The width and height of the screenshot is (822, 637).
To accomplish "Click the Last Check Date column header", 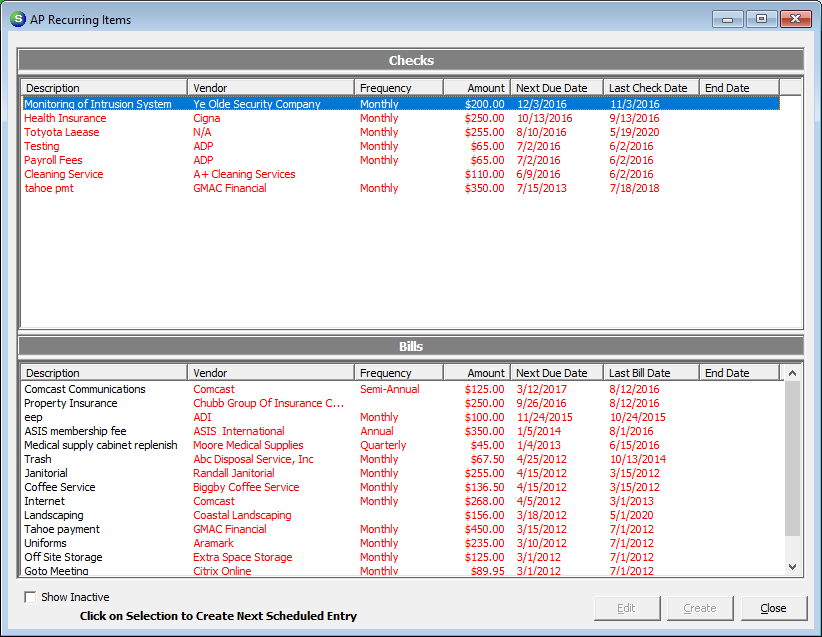I will [x=651, y=88].
